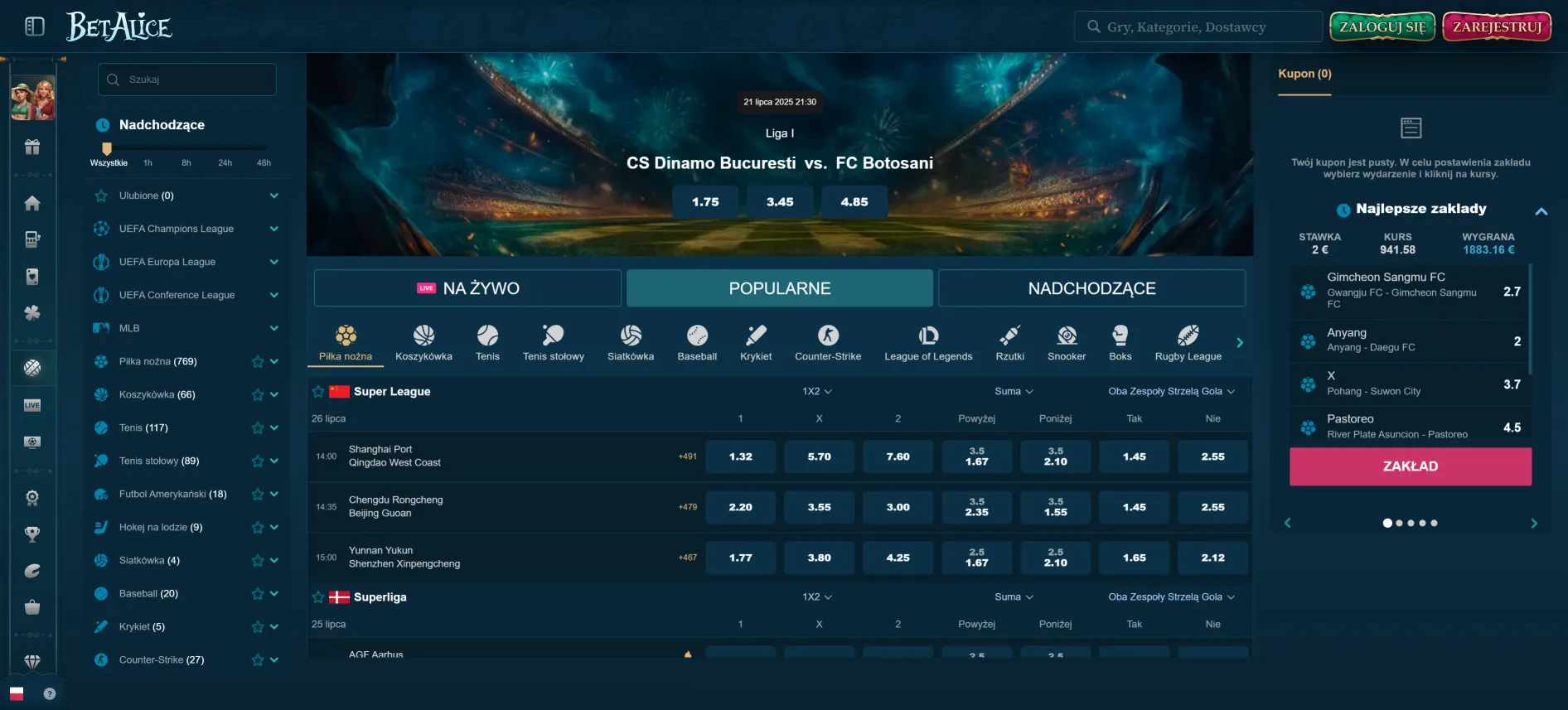Open the slot machine icon in left rail
1568x710 pixels.
pyautogui.click(x=32, y=239)
